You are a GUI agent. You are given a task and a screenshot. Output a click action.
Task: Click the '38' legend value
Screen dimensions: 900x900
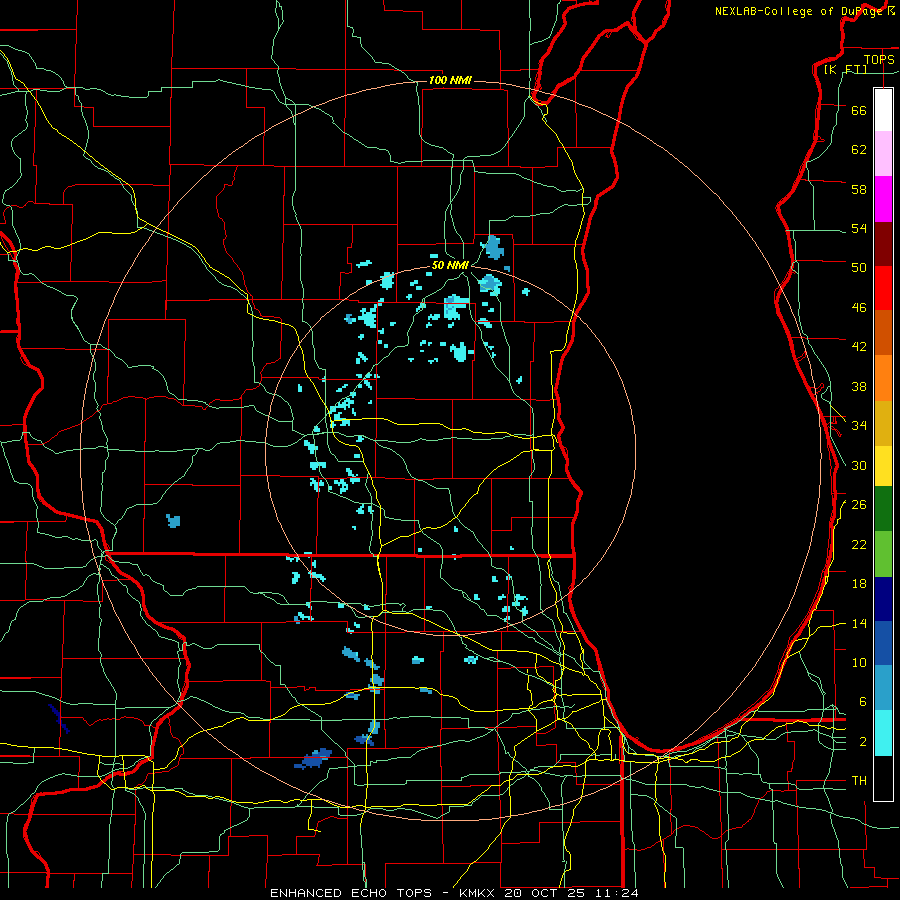pos(859,386)
